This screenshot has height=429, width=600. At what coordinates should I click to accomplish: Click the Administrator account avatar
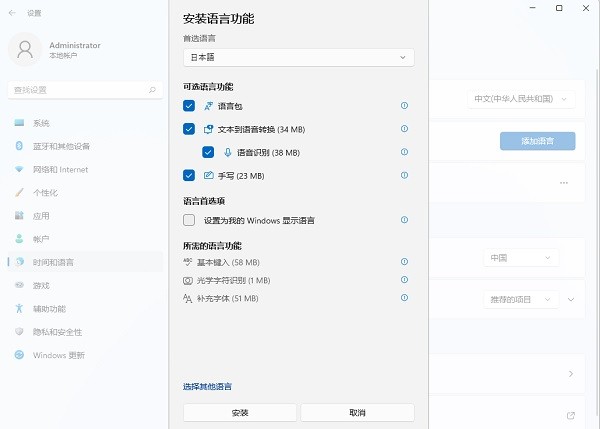click(25, 50)
